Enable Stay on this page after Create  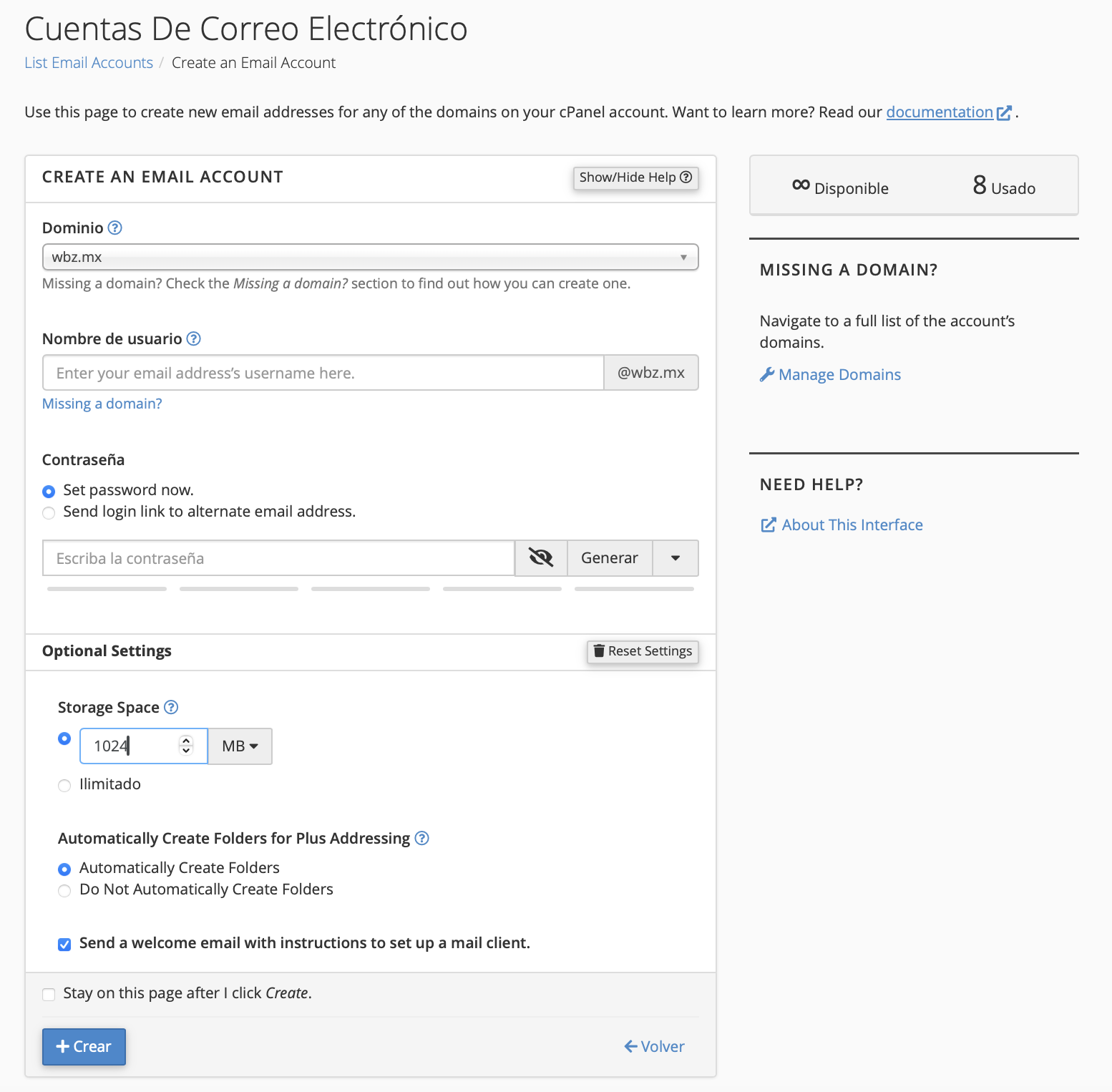(x=49, y=994)
